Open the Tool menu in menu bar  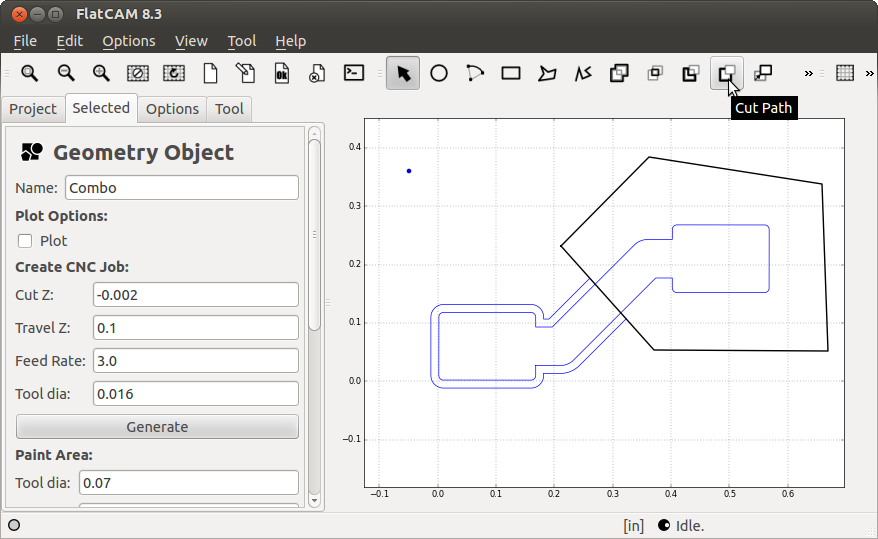click(x=241, y=41)
